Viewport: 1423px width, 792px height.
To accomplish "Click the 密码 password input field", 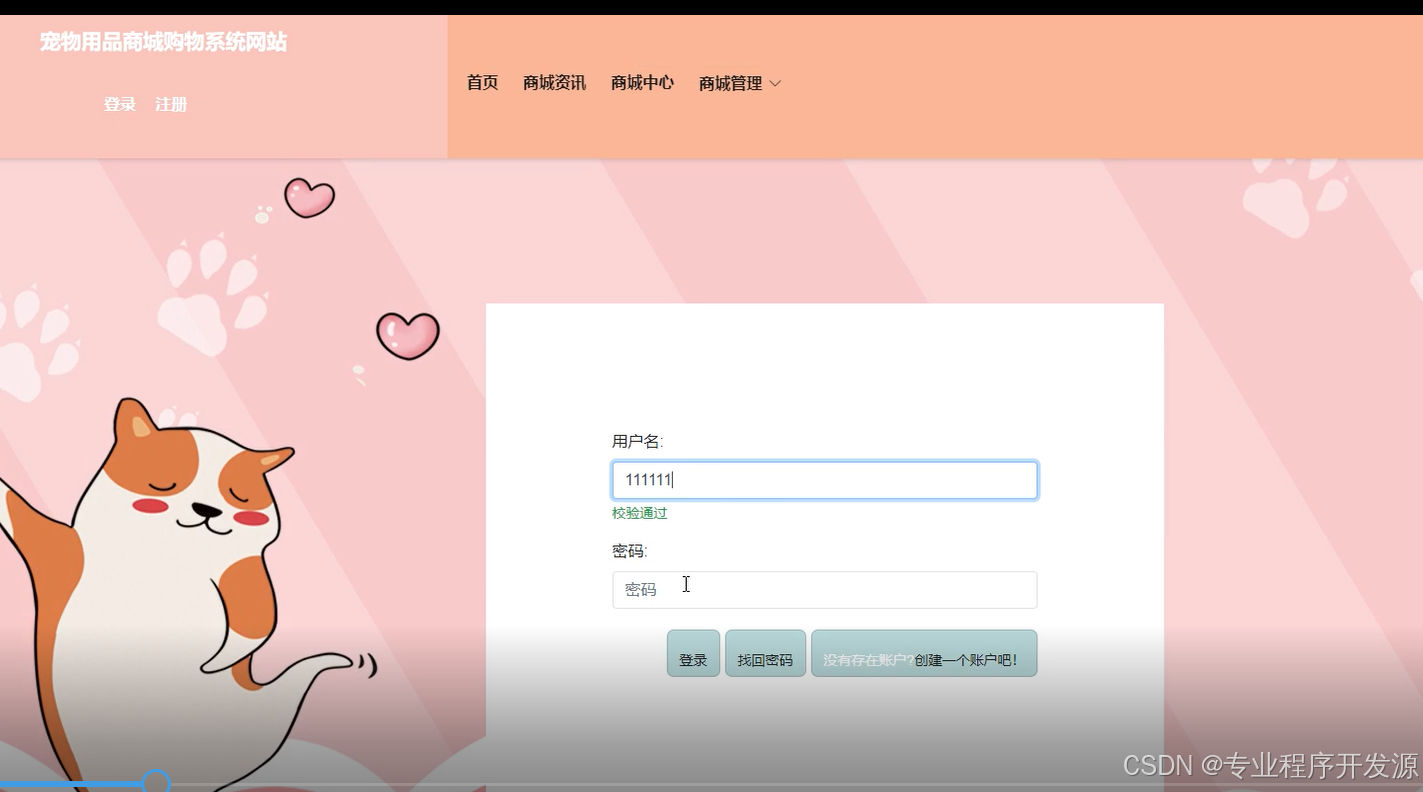I will tap(825, 590).
